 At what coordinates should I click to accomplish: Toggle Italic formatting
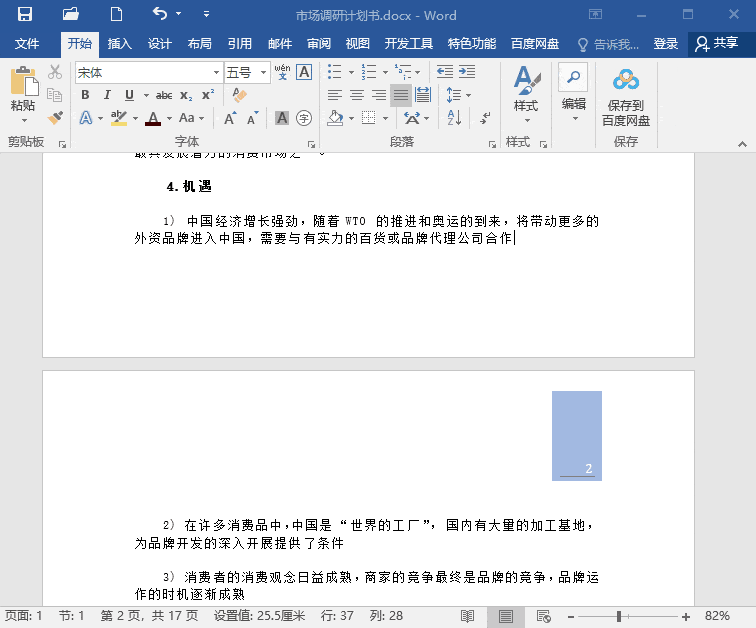(107, 95)
